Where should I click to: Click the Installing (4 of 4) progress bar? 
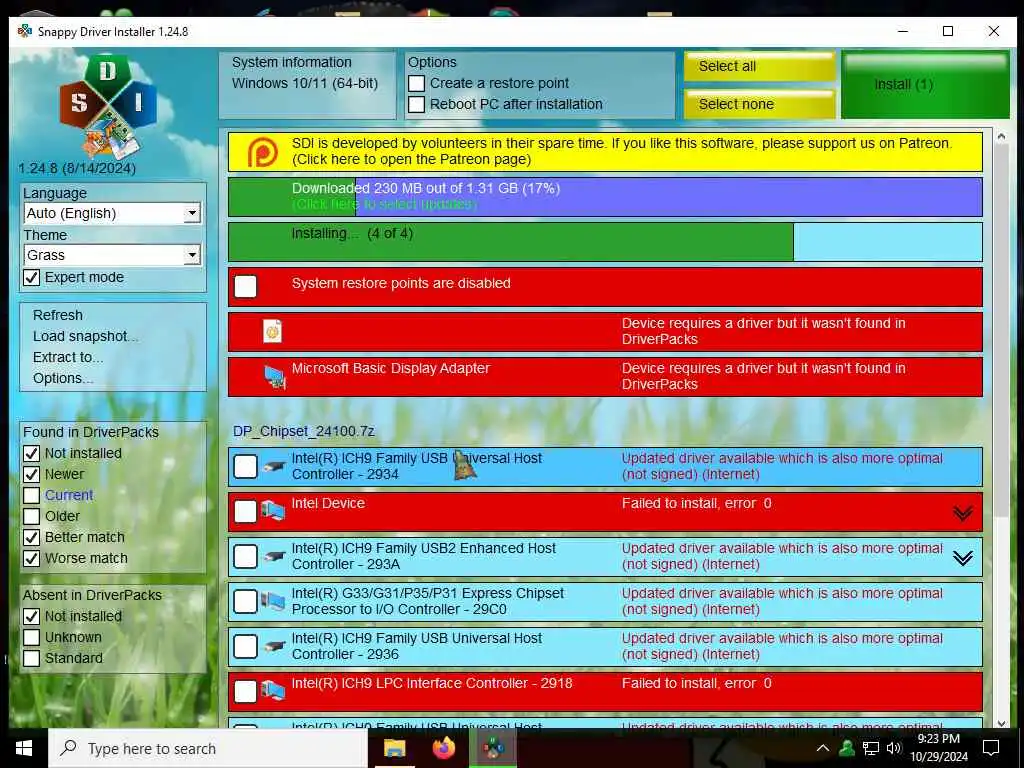605,242
